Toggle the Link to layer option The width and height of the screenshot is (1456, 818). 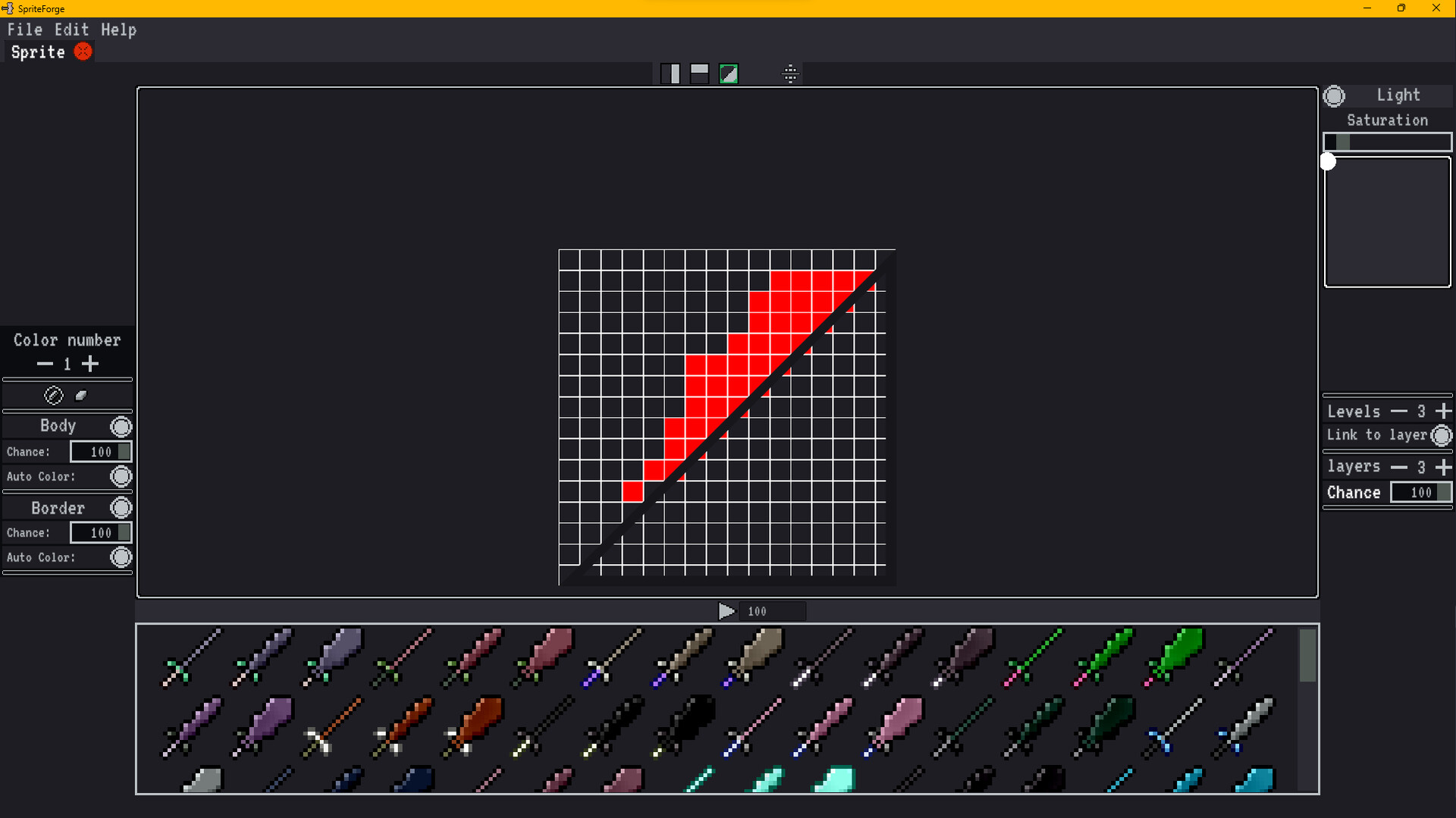pos(1442,435)
